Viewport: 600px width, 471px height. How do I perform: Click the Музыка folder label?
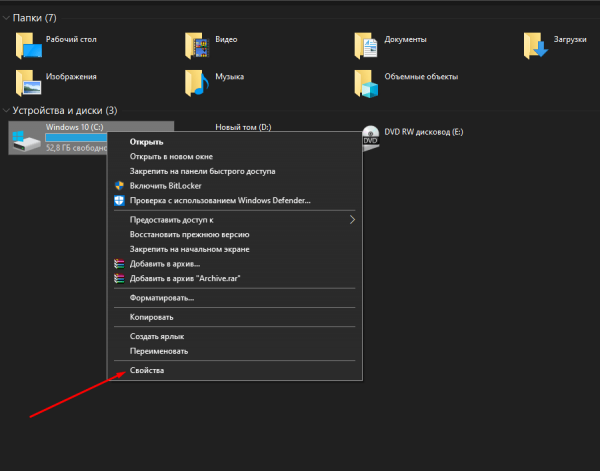[229, 77]
